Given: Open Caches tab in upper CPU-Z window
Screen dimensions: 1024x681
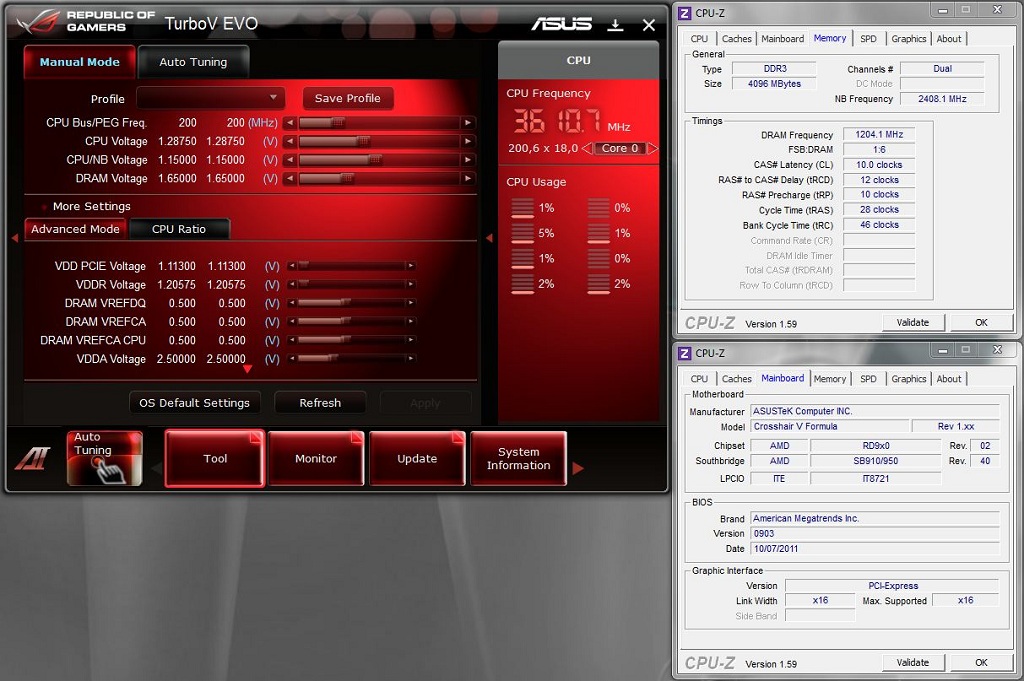Looking at the screenshot, I should tap(737, 39).
